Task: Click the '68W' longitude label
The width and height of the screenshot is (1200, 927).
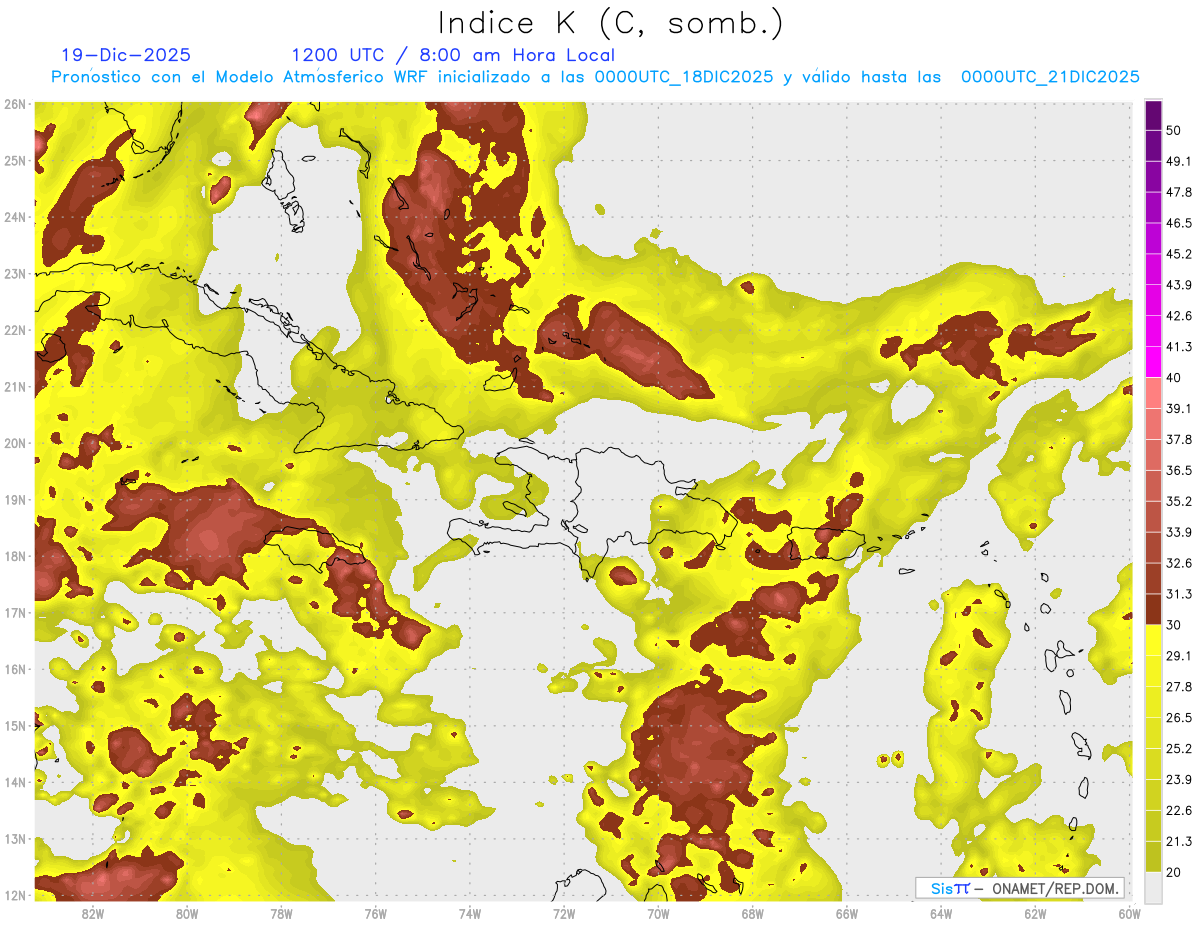Action: point(753,914)
